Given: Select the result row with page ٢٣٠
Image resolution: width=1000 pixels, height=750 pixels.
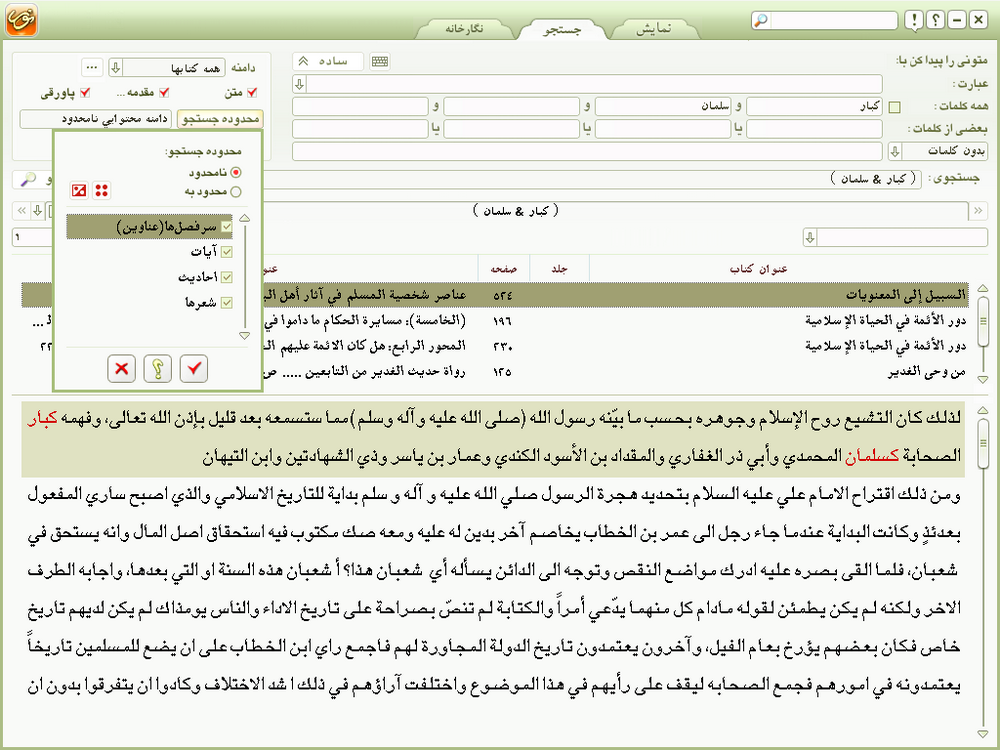Looking at the screenshot, I should [495, 346].
